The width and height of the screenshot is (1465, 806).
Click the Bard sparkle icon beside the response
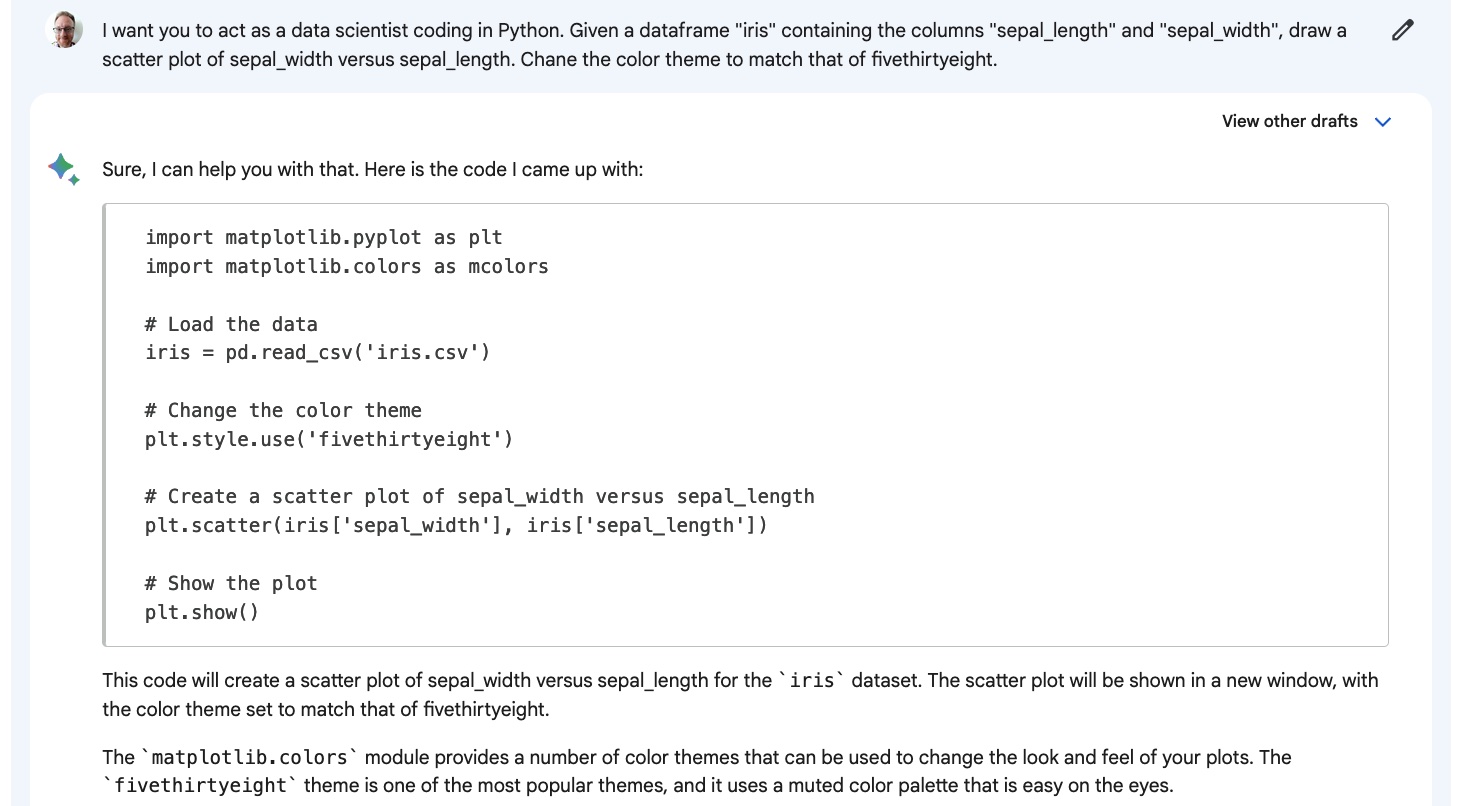(63, 169)
